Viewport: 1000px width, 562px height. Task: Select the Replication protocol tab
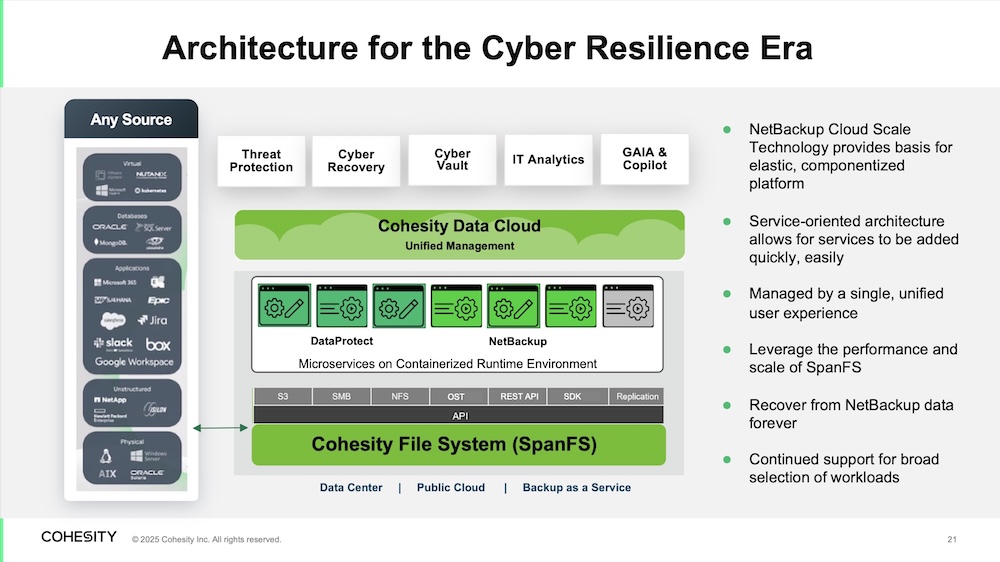tap(636, 396)
